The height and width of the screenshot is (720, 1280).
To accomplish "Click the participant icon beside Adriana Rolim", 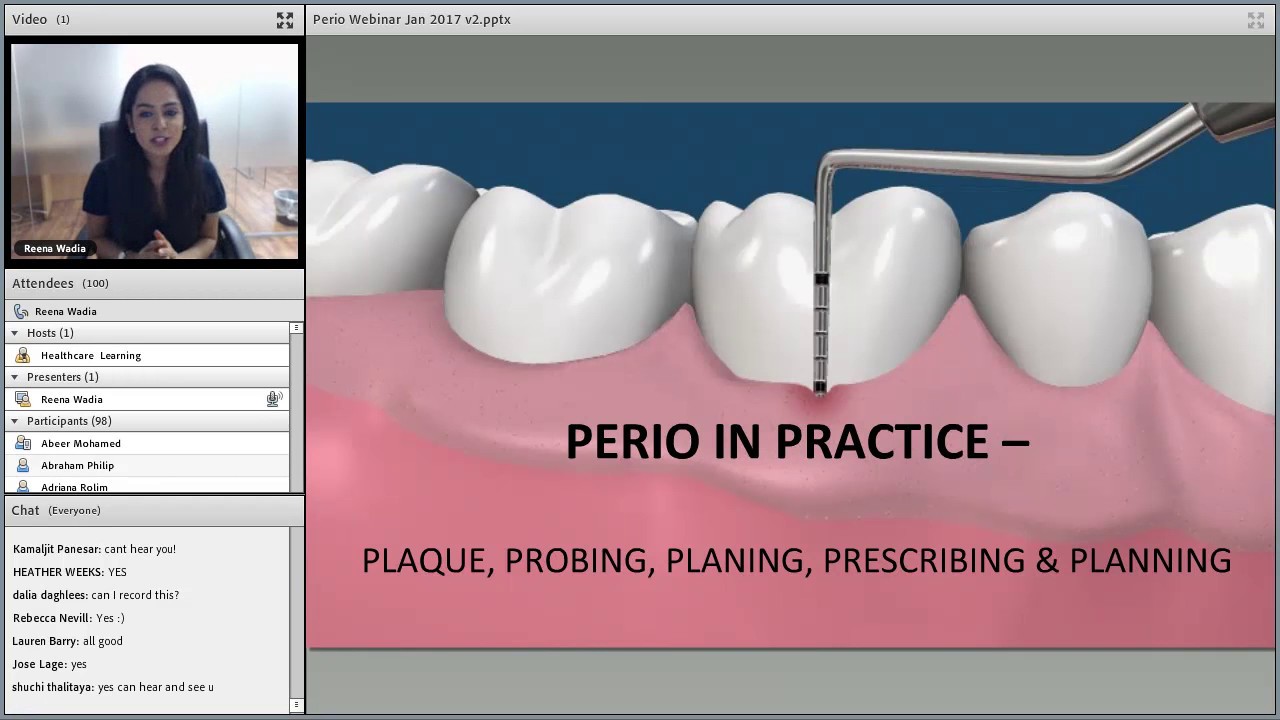I will click(23, 487).
